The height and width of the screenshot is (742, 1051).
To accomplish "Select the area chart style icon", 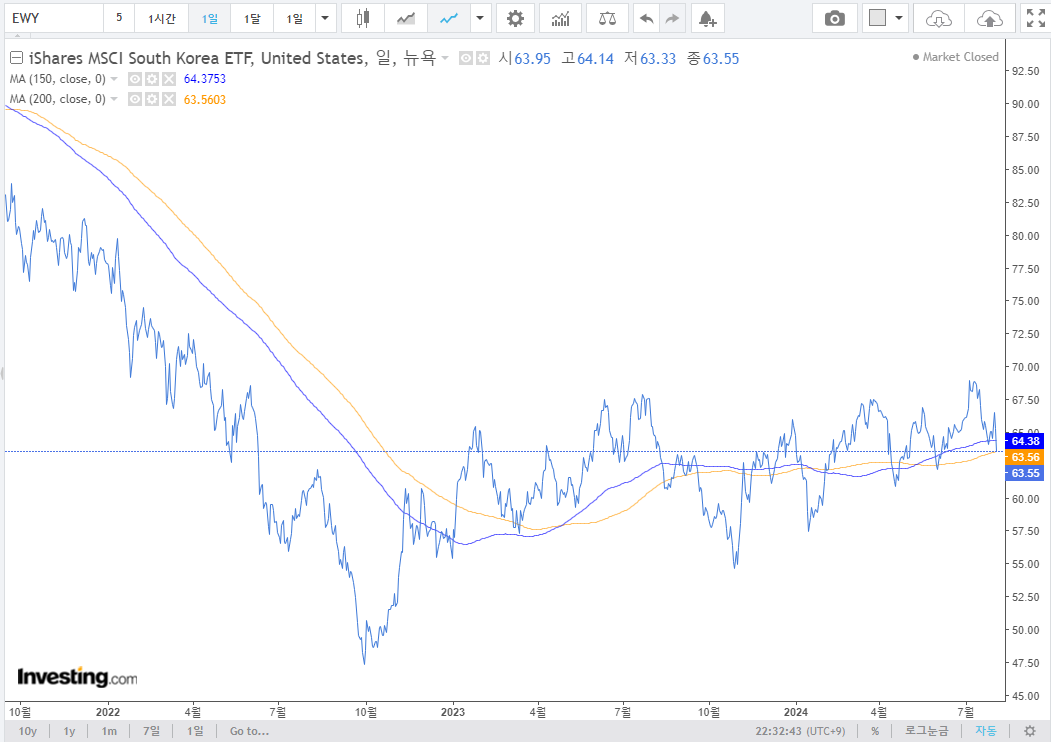I will [x=406, y=18].
